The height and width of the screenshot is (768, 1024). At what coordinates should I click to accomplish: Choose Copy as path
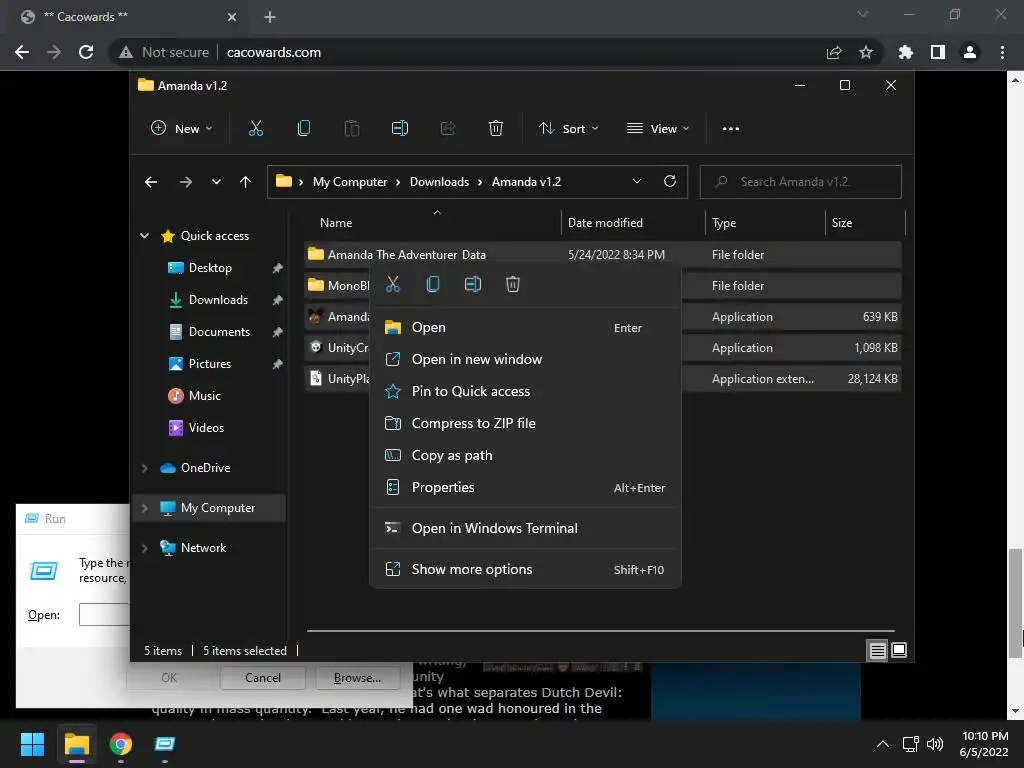525,456
